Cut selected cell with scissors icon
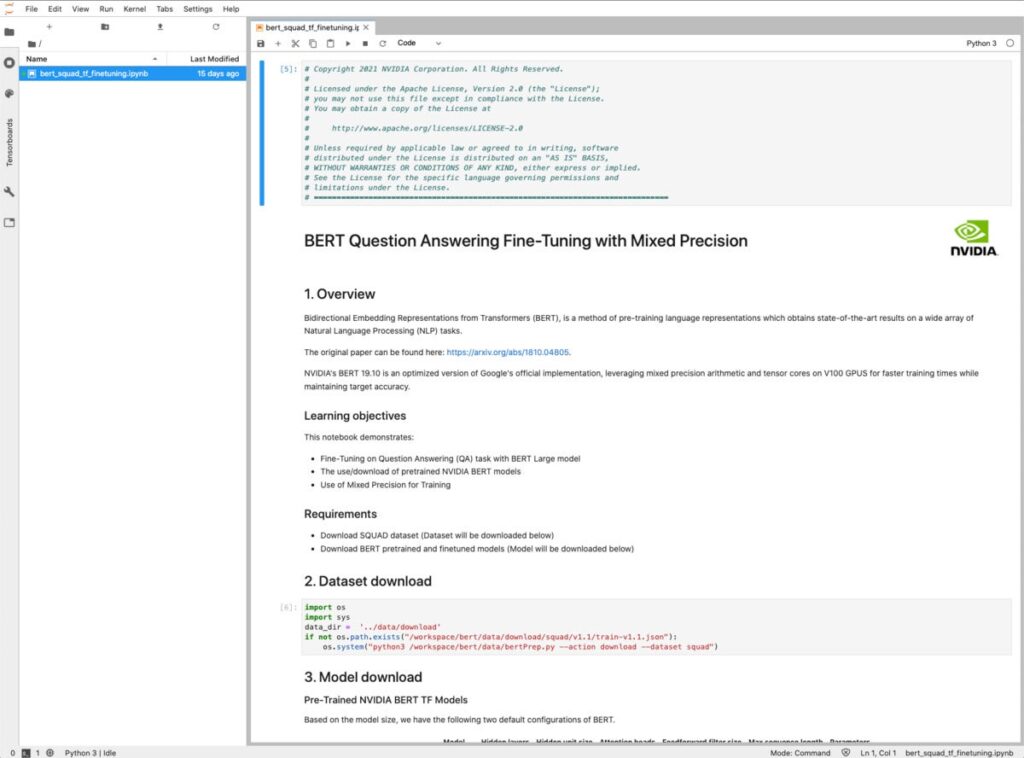 295,44
